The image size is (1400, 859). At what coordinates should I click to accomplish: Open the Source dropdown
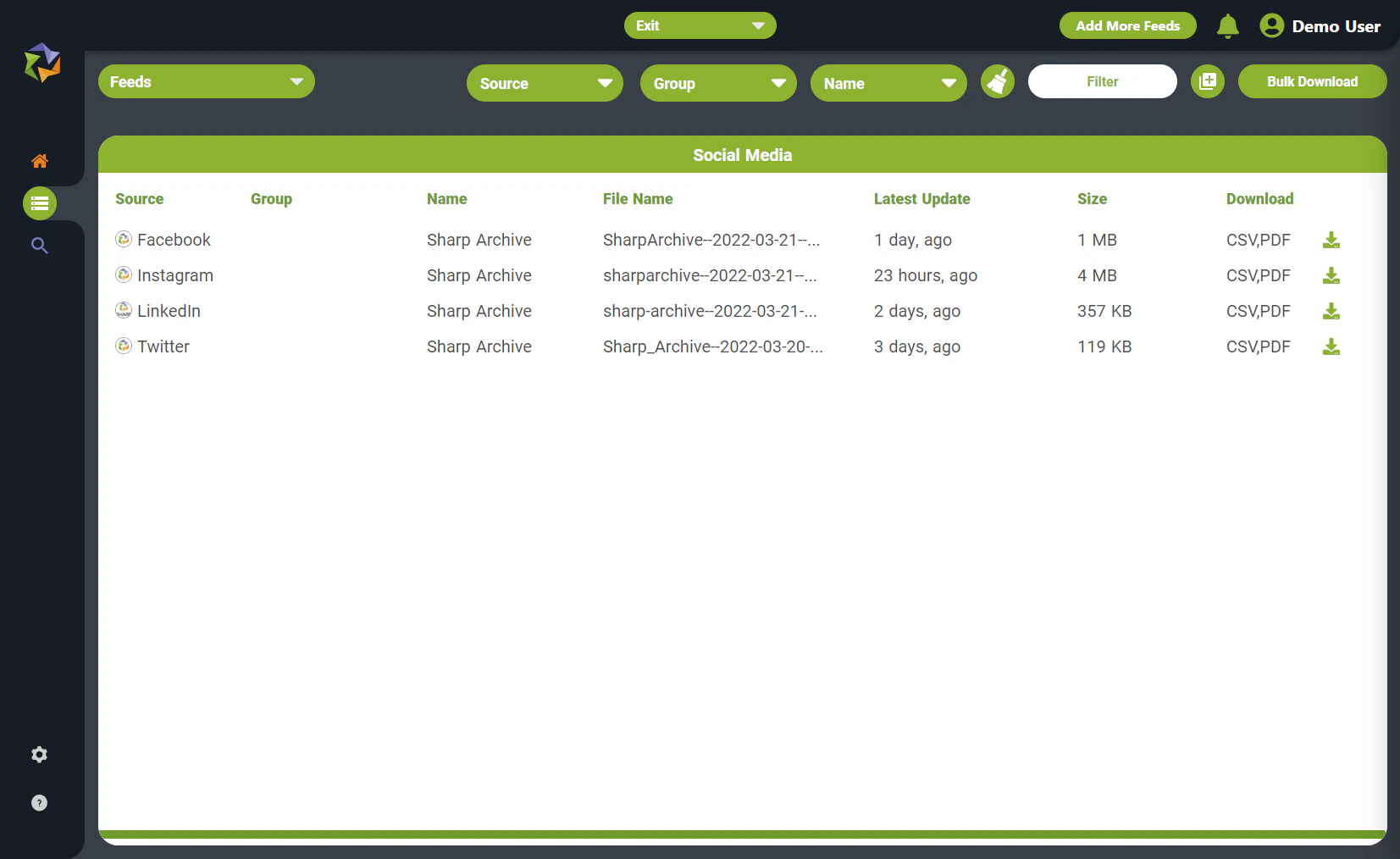(545, 83)
